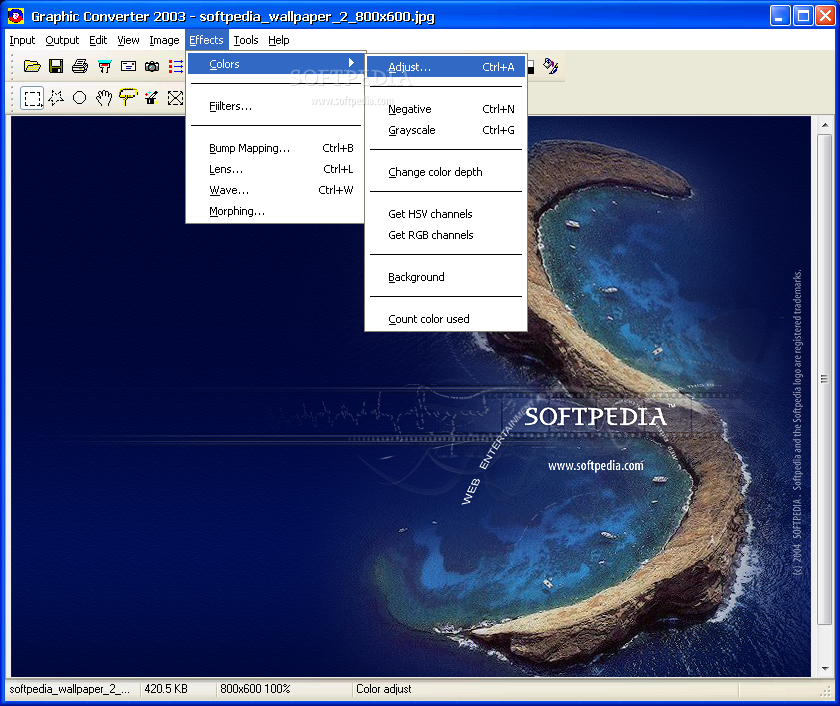Select the yellow lasso tool

coord(128,97)
